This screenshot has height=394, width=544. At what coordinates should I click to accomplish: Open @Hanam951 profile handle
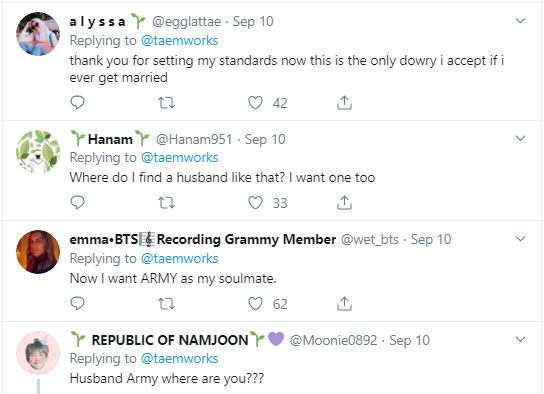[194, 139]
